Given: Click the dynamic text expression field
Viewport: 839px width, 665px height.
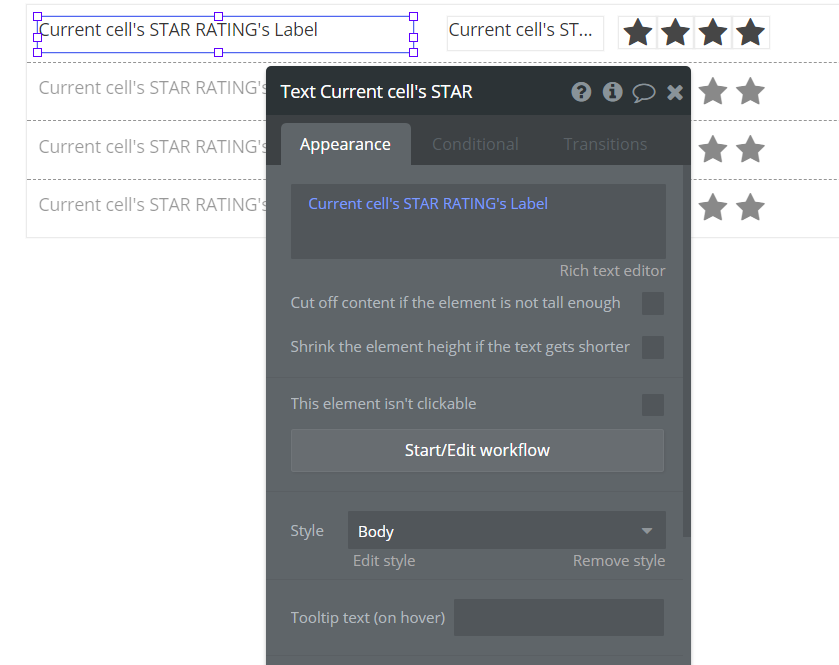Looking at the screenshot, I should pyautogui.click(x=478, y=221).
